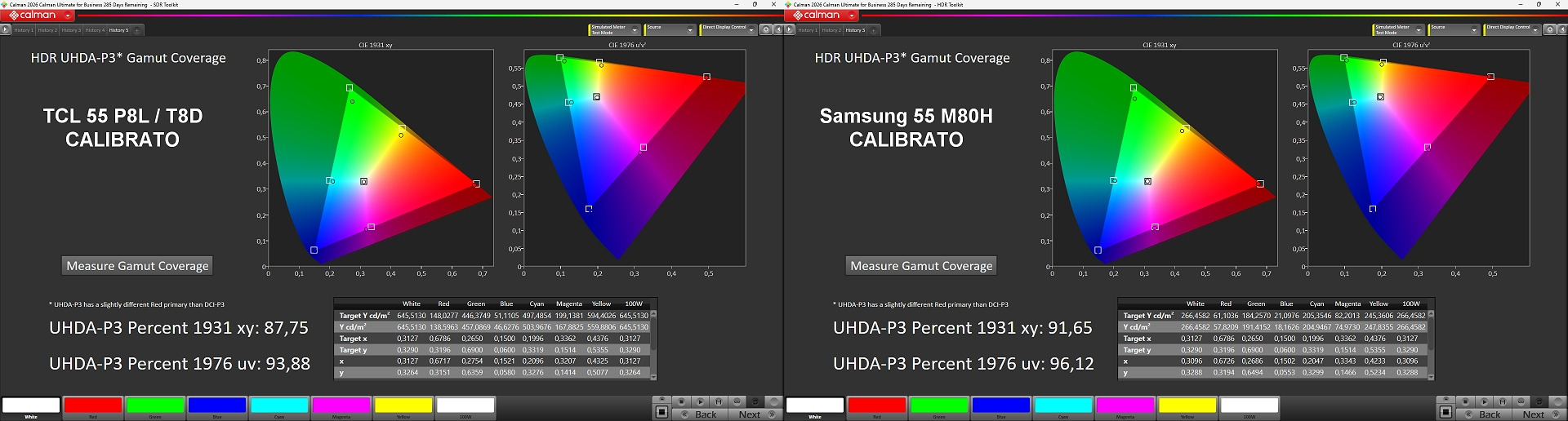Open the Source dropdown in the HDR Toolkit window
1568x421 pixels.
click(x=1454, y=29)
